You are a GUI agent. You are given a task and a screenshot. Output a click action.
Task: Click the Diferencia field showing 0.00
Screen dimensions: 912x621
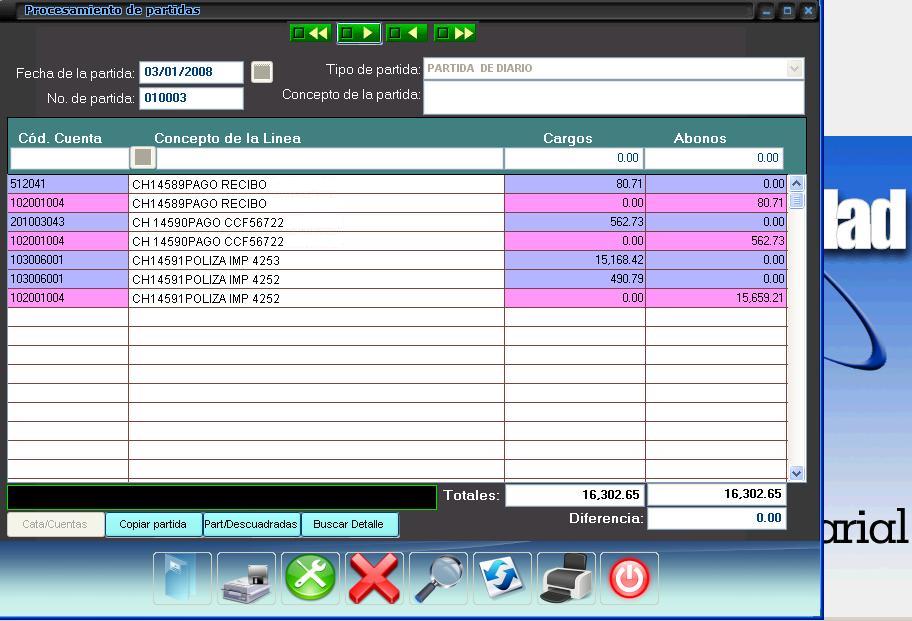tap(717, 518)
